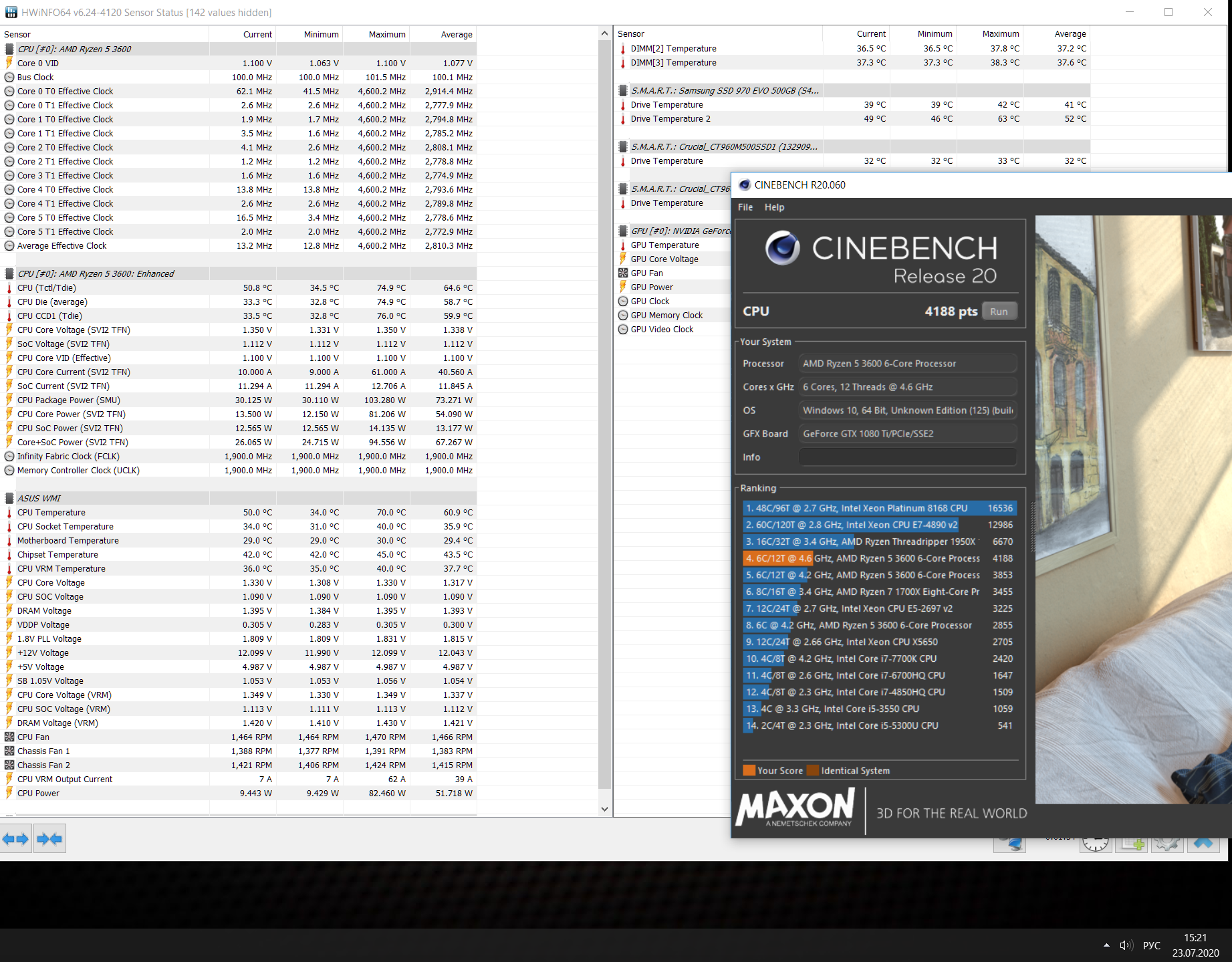
Task: Select ranking row AMD Ryzen Threadripper 1950X
Action: (x=880, y=542)
